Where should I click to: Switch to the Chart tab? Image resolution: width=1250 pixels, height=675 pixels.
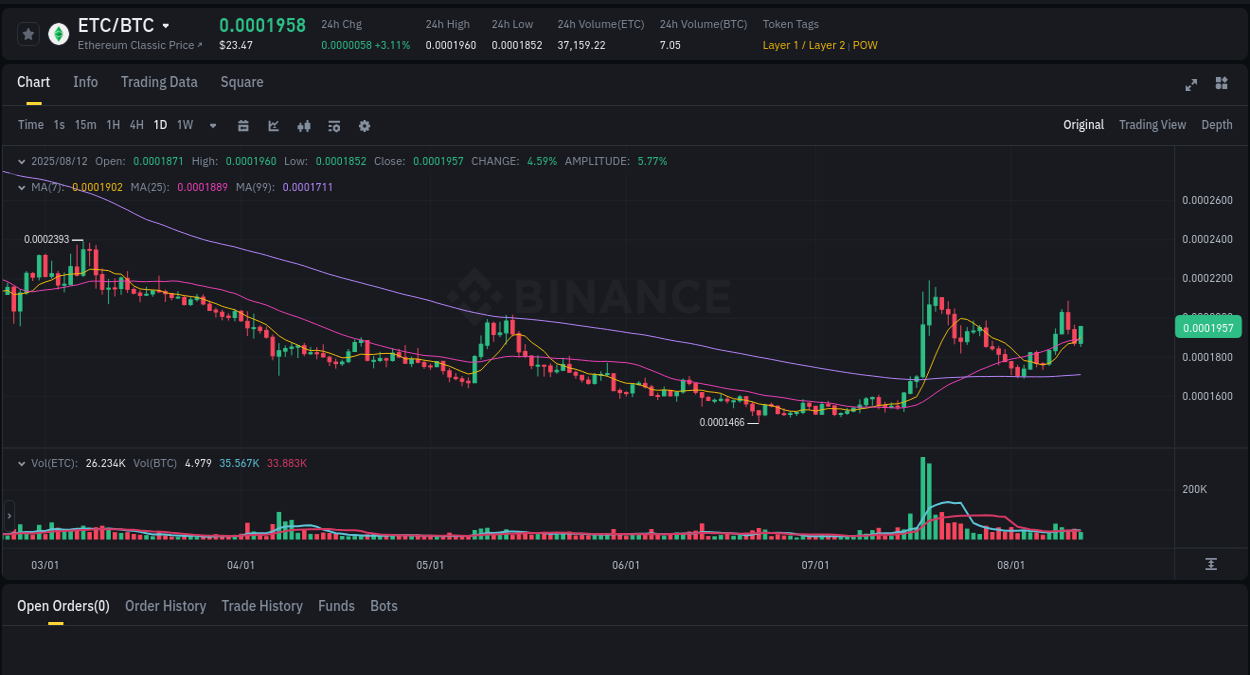34,82
